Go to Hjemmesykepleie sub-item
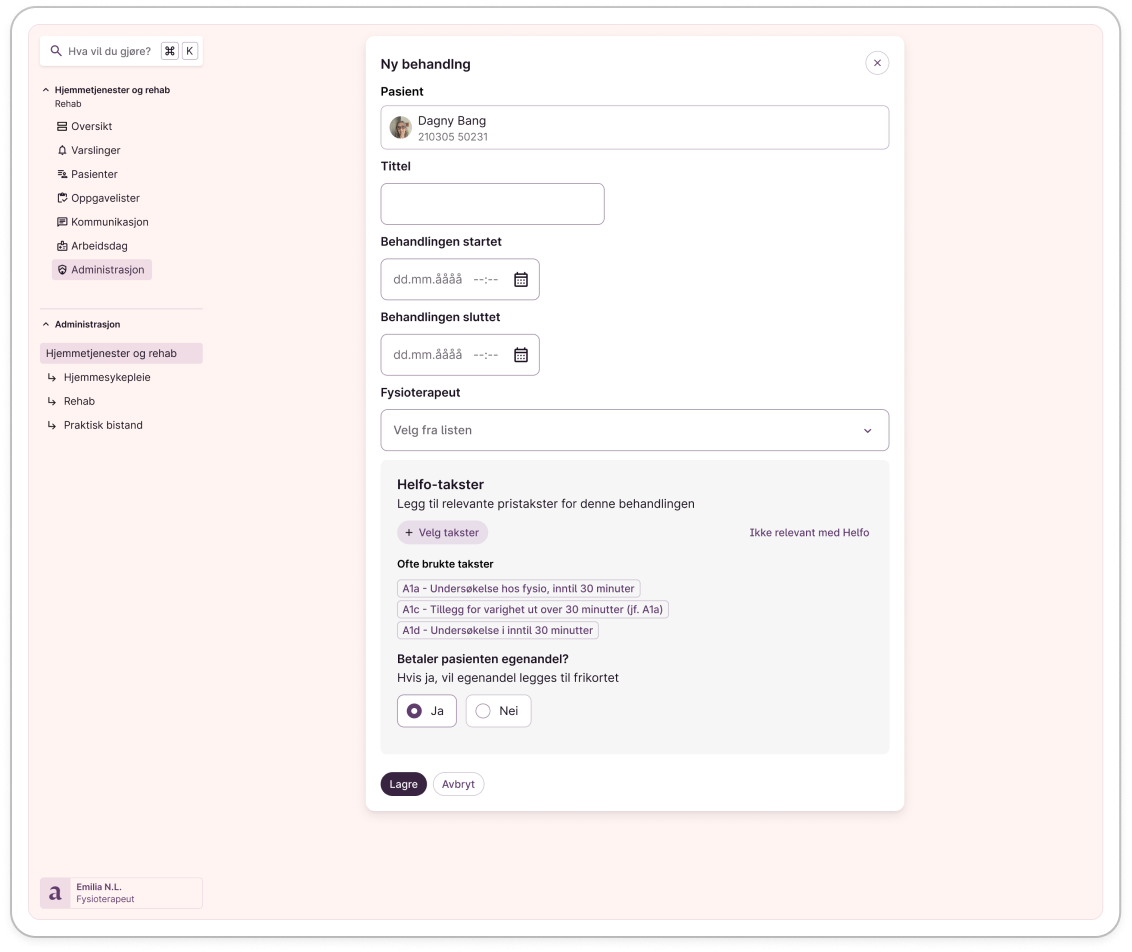This screenshot has width=1132, height=952. (107, 378)
